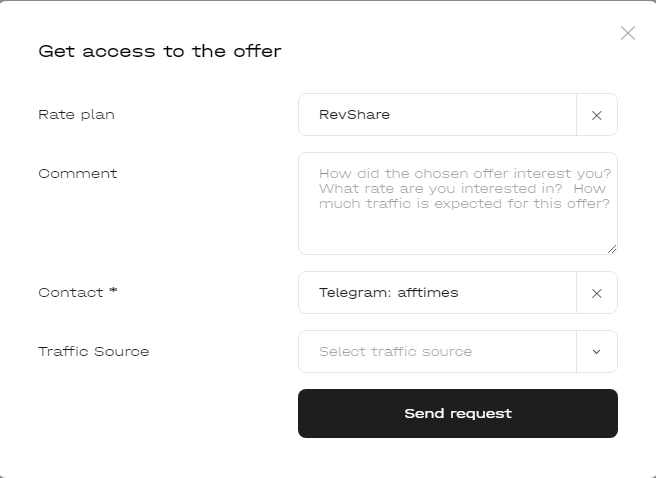
Task: Click the RevShare value text
Action: 354,115
